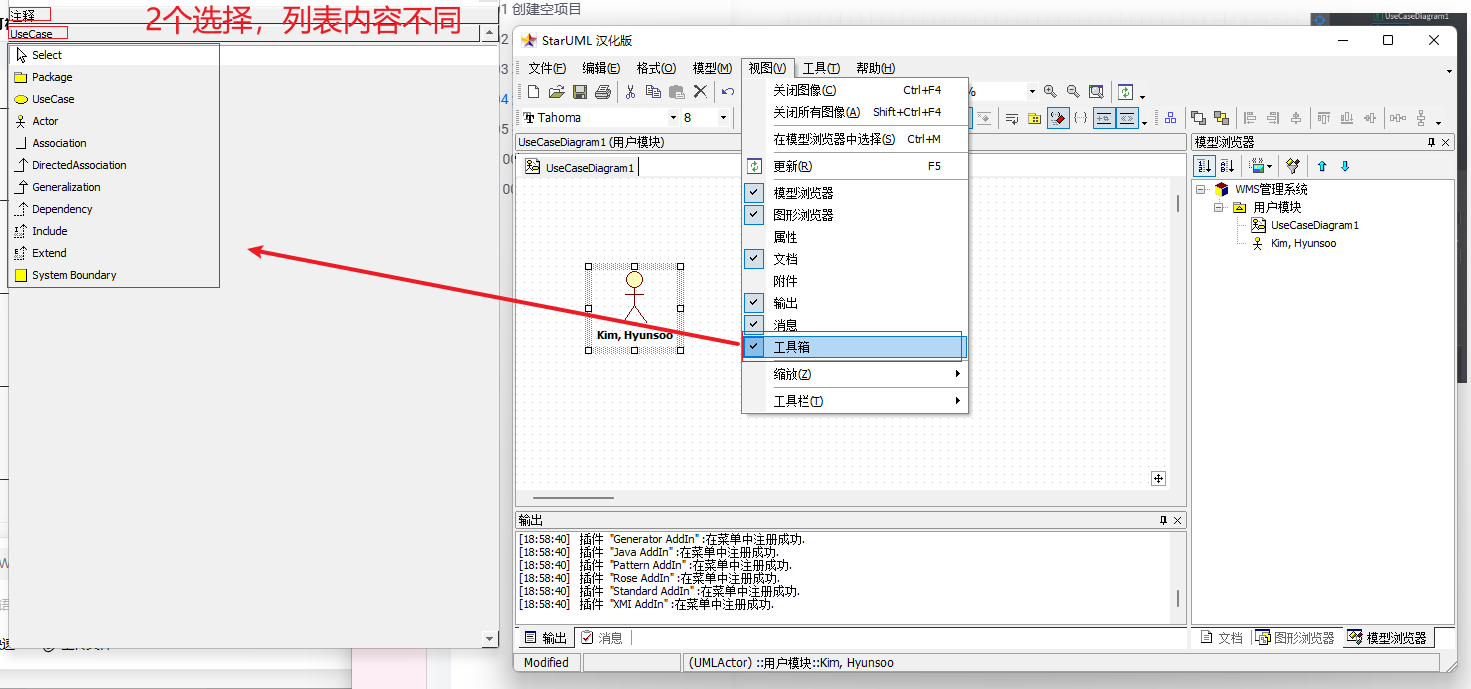
Task: Delete element with the X toolbar icon
Action: (x=700, y=92)
